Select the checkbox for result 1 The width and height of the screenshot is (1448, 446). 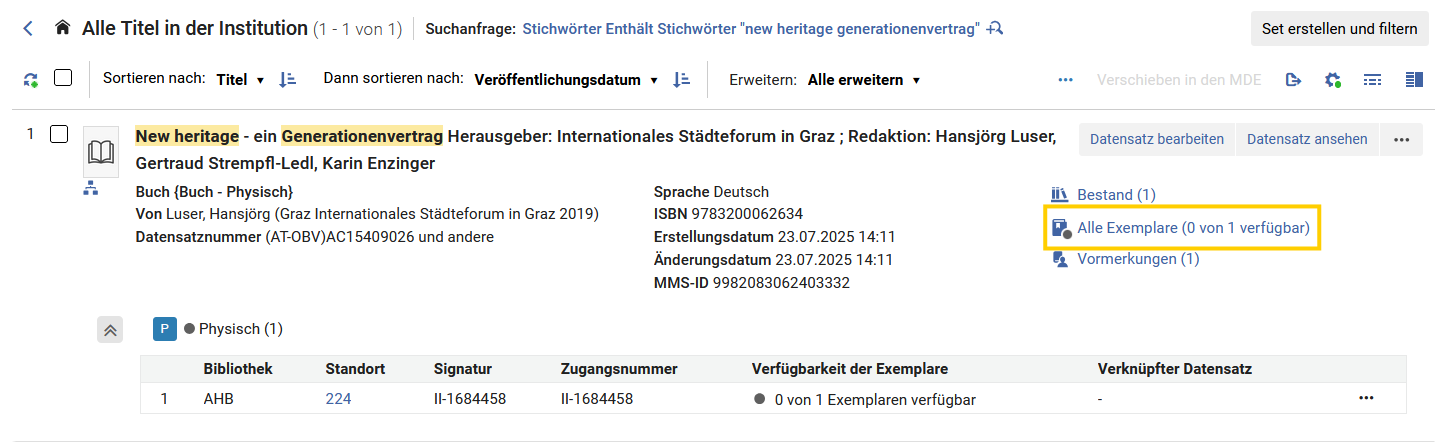(59, 134)
